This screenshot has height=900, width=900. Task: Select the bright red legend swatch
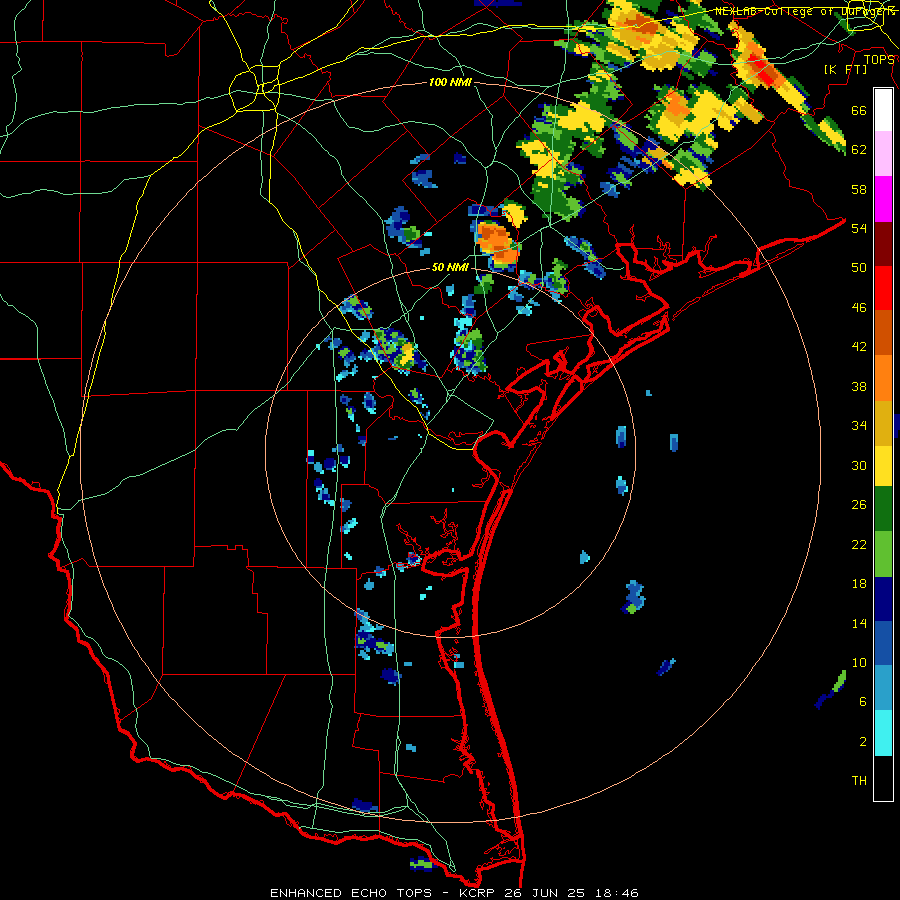(x=883, y=288)
